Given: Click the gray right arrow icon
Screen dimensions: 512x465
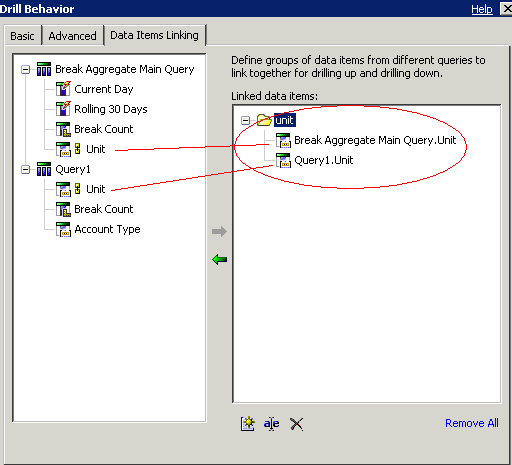Looking at the screenshot, I should [219, 231].
